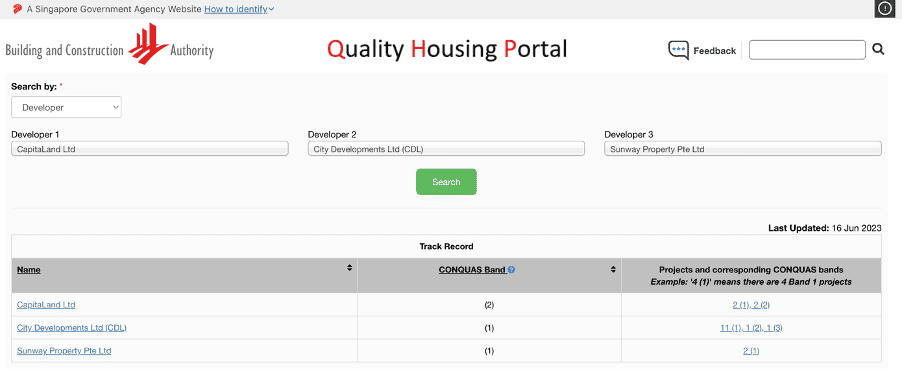
Task: Click the search magnifier icon
Action: [878, 49]
